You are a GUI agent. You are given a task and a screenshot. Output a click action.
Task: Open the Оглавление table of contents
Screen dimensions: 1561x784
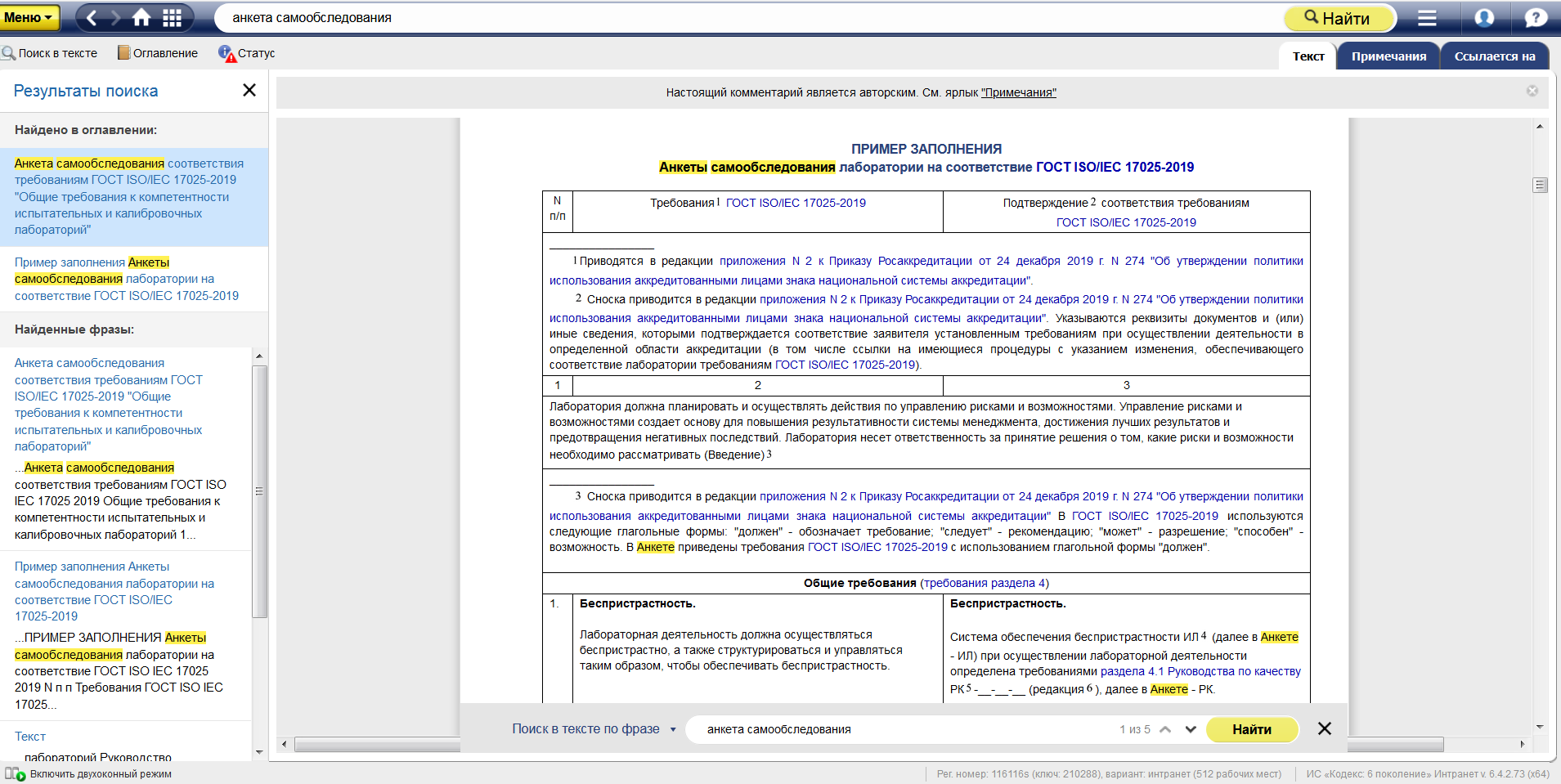pos(158,53)
